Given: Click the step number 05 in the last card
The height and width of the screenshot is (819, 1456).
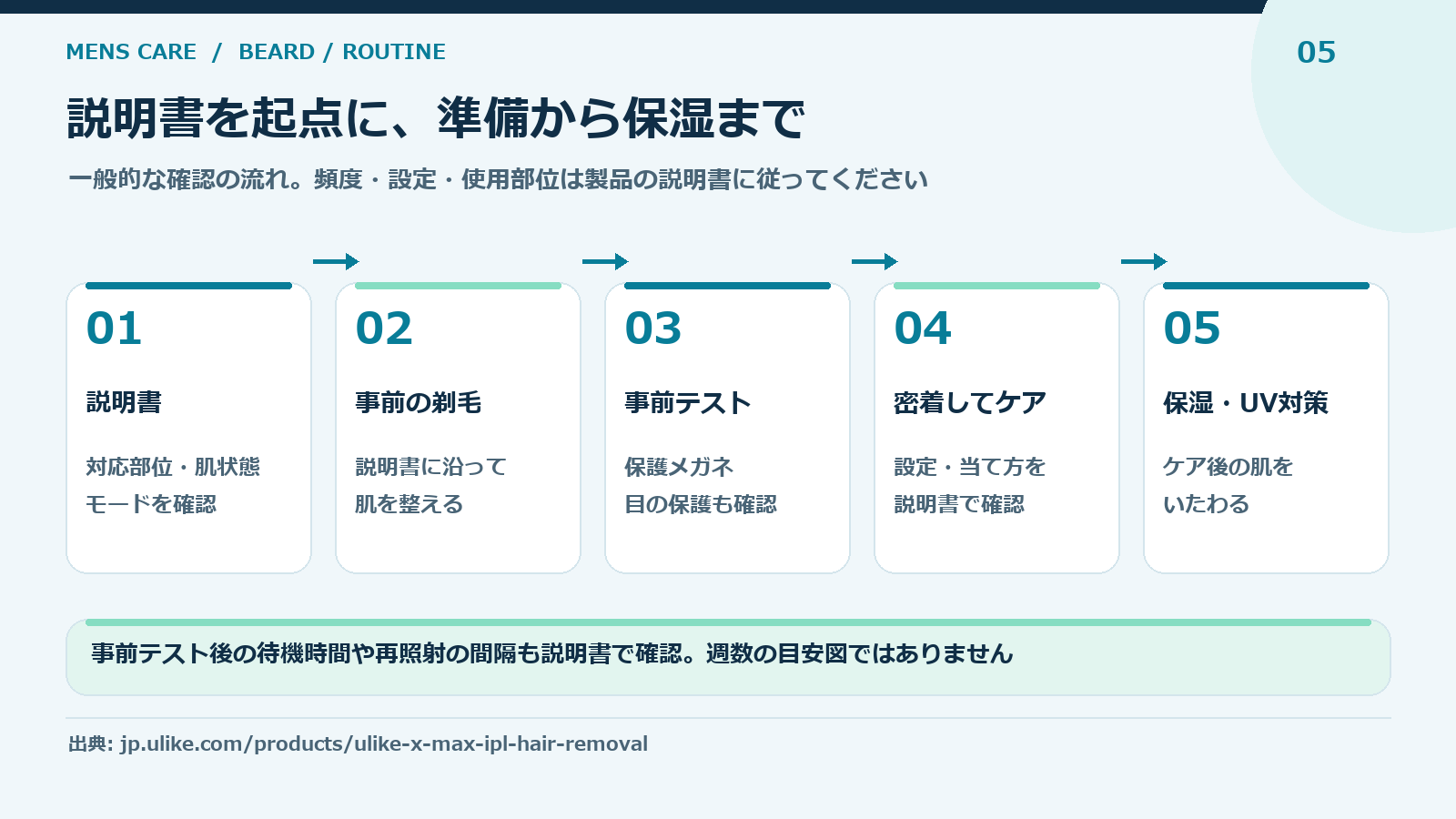Looking at the screenshot, I should (1191, 329).
